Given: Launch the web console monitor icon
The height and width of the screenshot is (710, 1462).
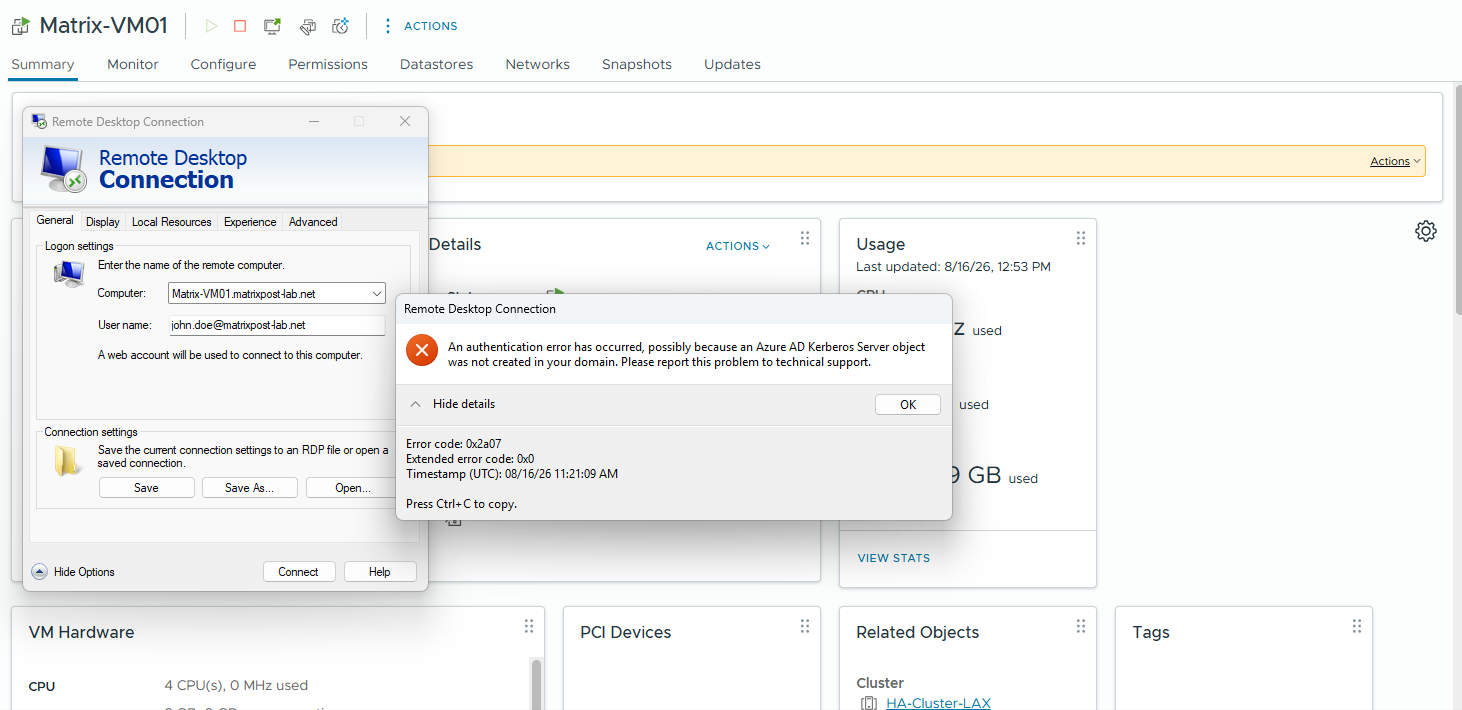Looking at the screenshot, I should tap(272, 26).
